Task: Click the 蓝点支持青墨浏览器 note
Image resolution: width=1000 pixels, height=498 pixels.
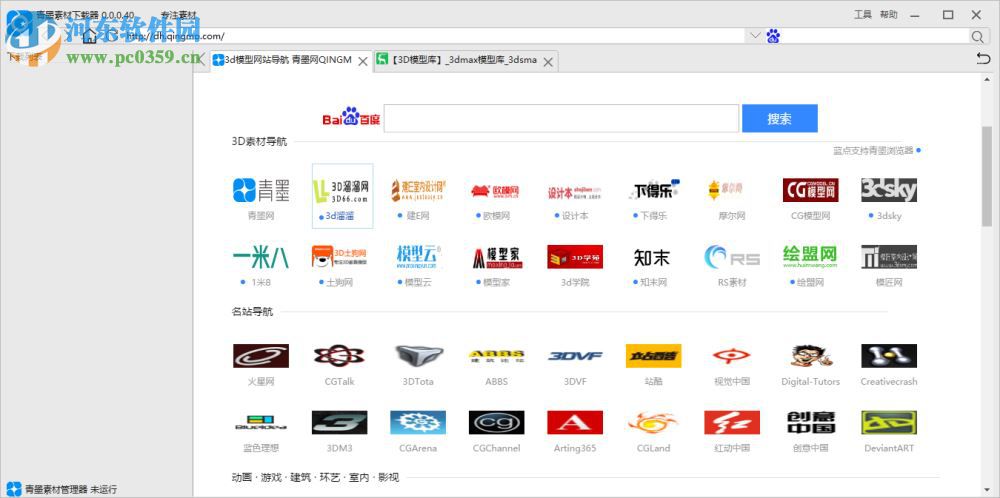Action: point(873,150)
